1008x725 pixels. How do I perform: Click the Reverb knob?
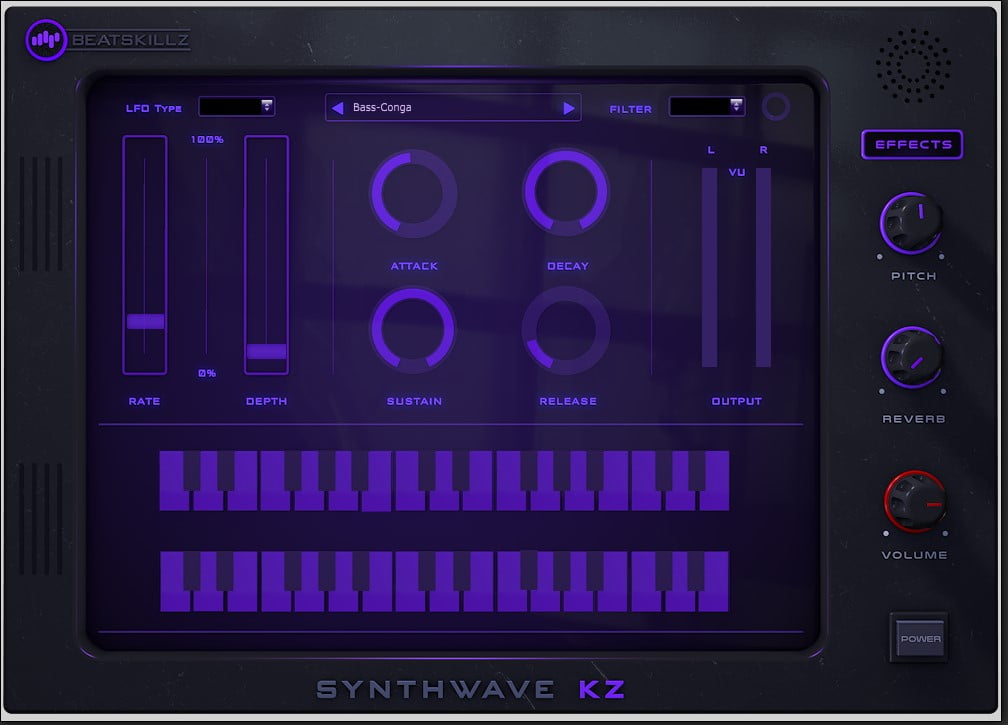click(912, 358)
